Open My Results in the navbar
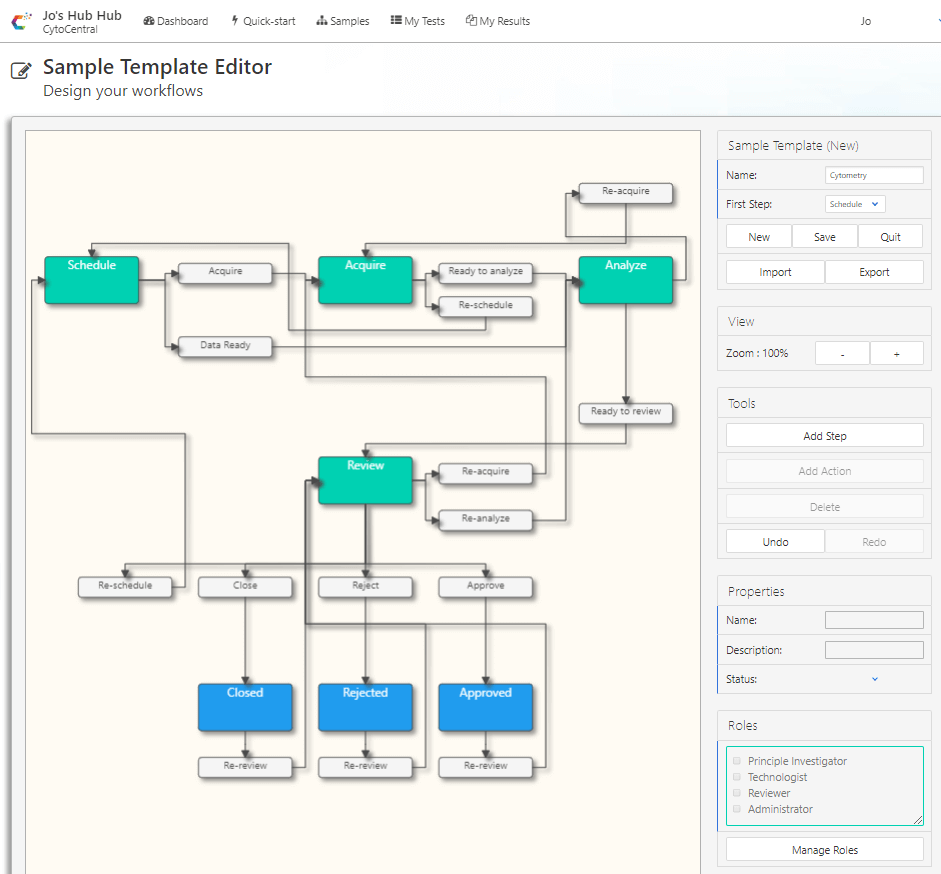941x874 pixels. [x=498, y=21]
